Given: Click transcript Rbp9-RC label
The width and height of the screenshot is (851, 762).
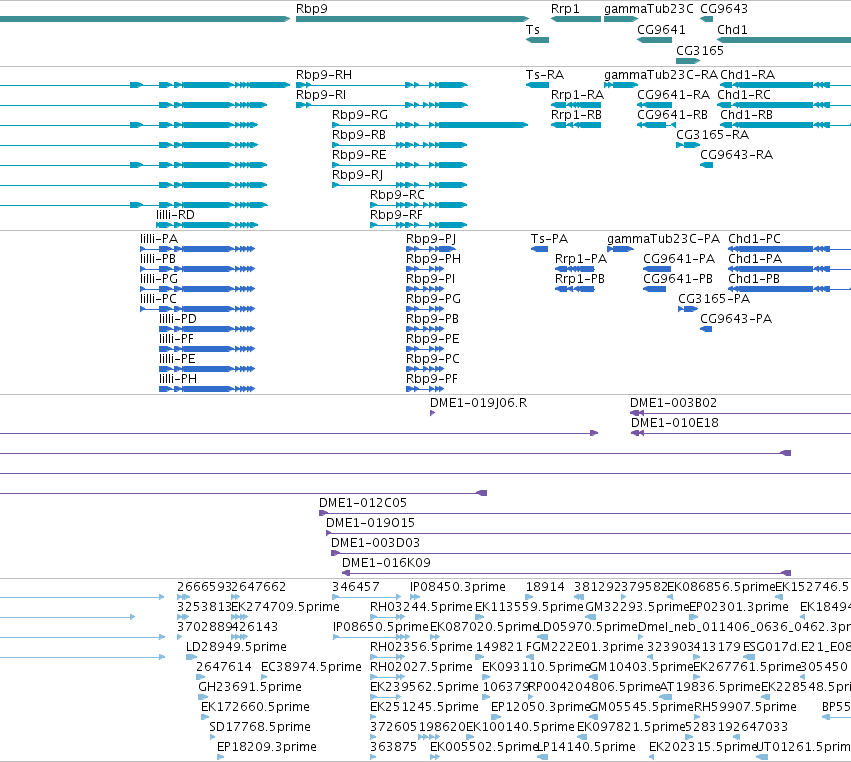Looking at the screenshot, I should pyautogui.click(x=397, y=195).
